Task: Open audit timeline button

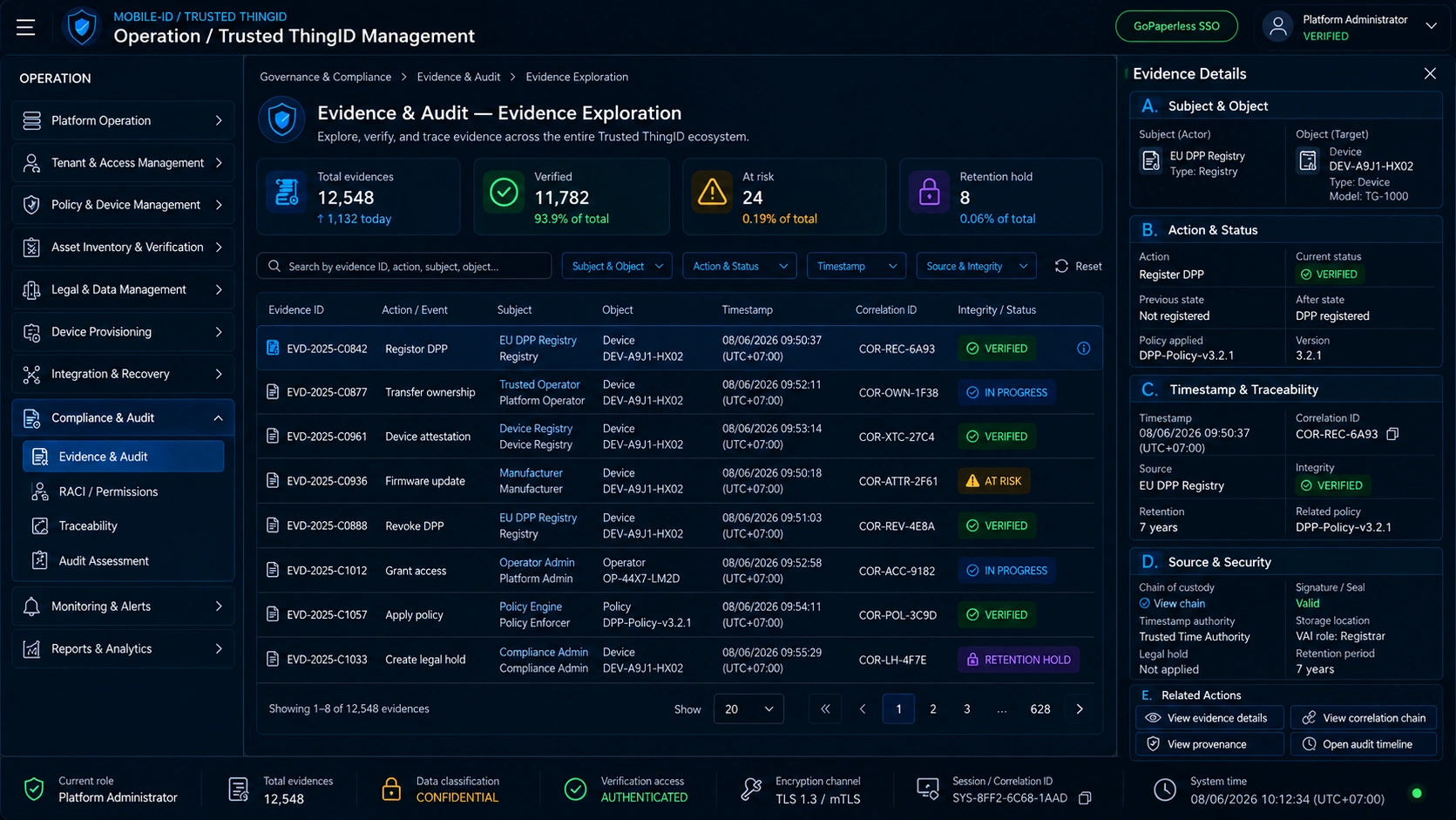Action: click(x=1363, y=744)
